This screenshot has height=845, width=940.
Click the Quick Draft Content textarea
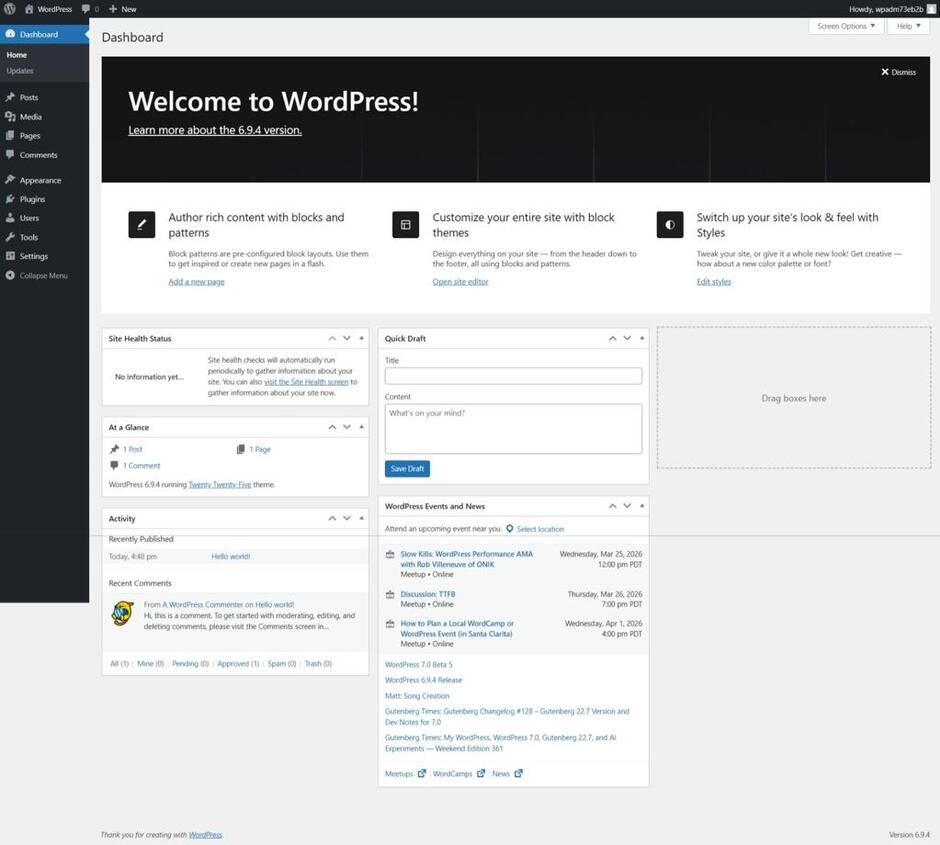pos(513,428)
